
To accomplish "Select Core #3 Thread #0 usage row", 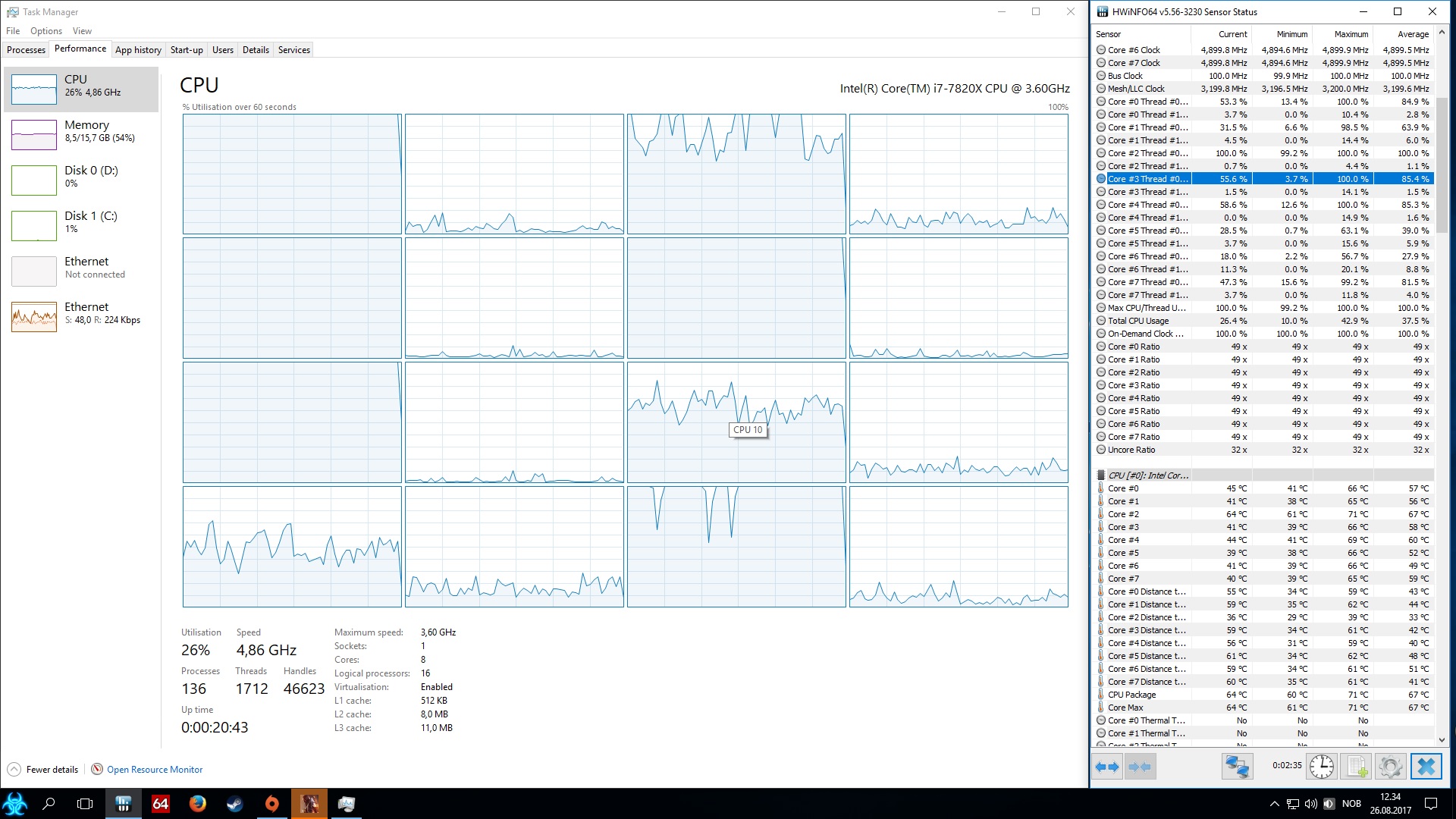I will pyautogui.click(x=1263, y=179).
